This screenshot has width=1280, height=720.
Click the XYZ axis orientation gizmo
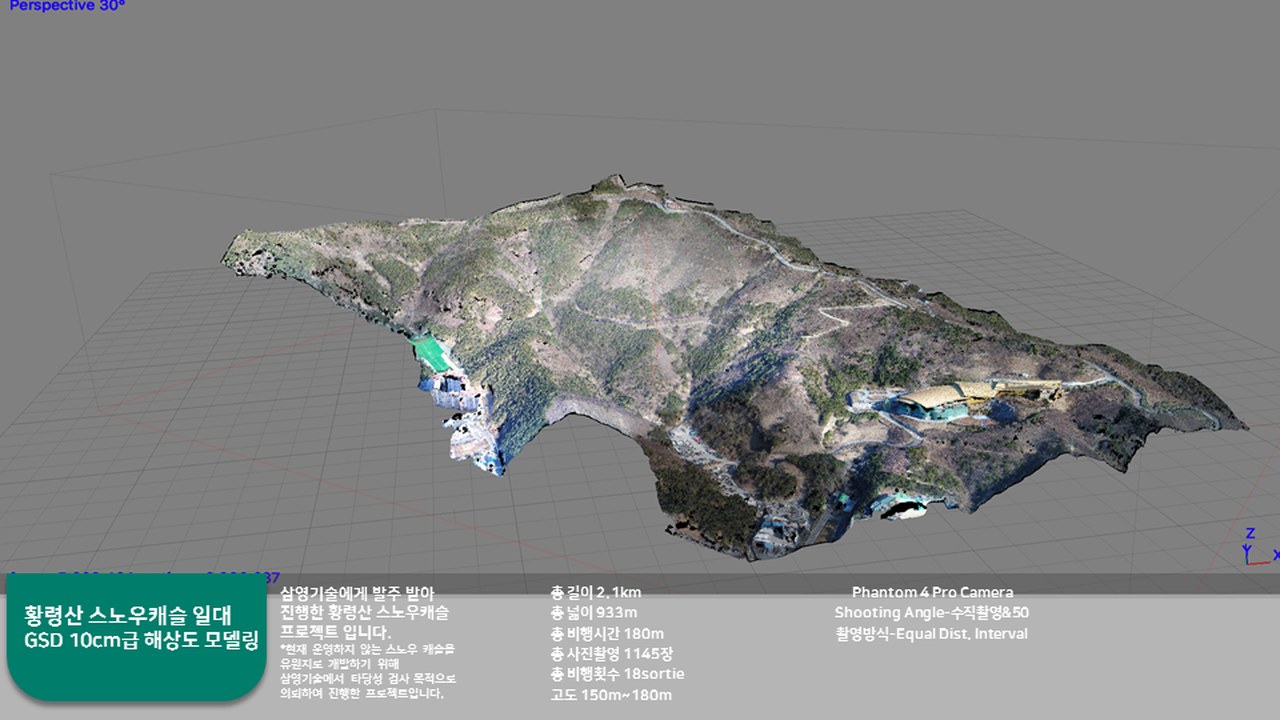click(1259, 546)
